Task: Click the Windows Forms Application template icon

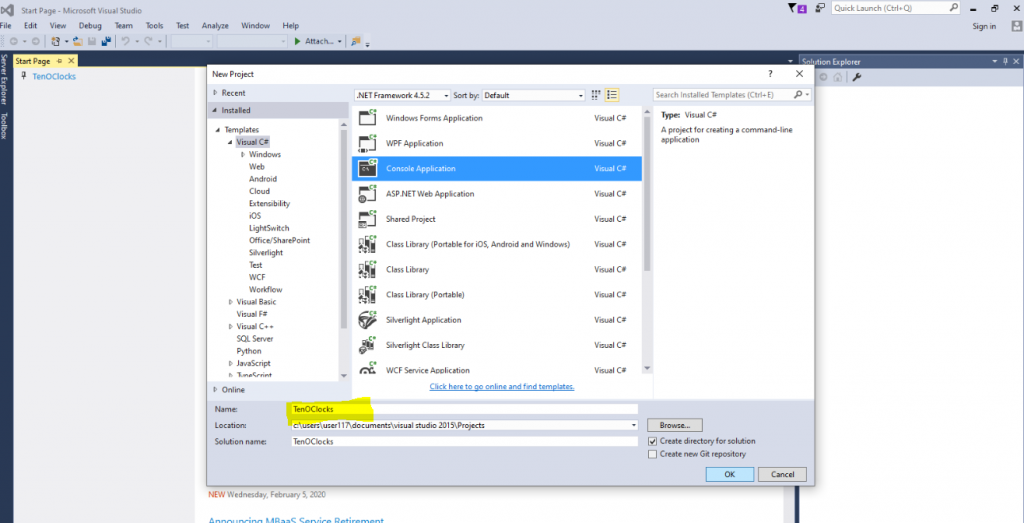Action: click(368, 118)
